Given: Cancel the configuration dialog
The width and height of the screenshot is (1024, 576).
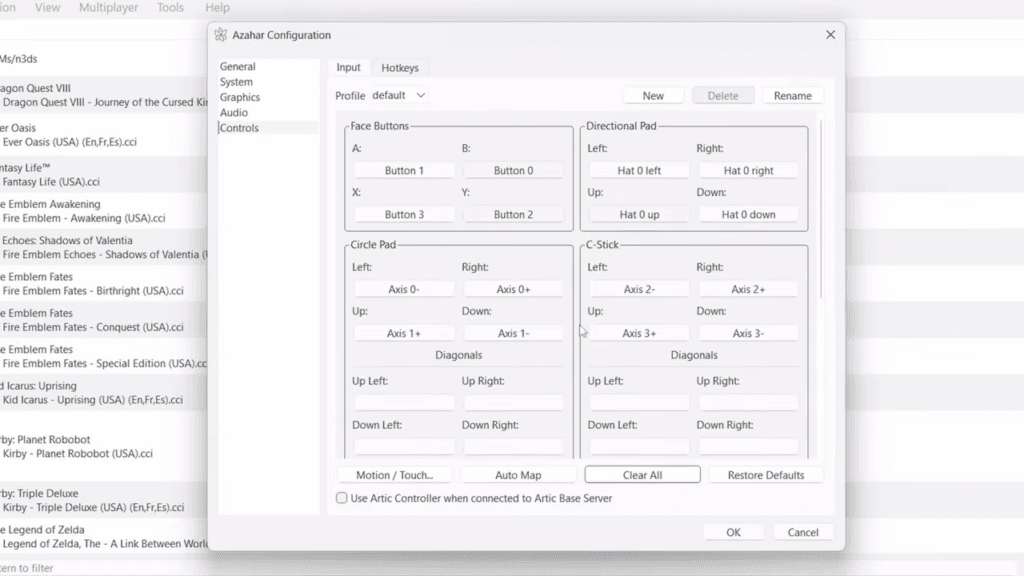Looking at the screenshot, I should [803, 532].
